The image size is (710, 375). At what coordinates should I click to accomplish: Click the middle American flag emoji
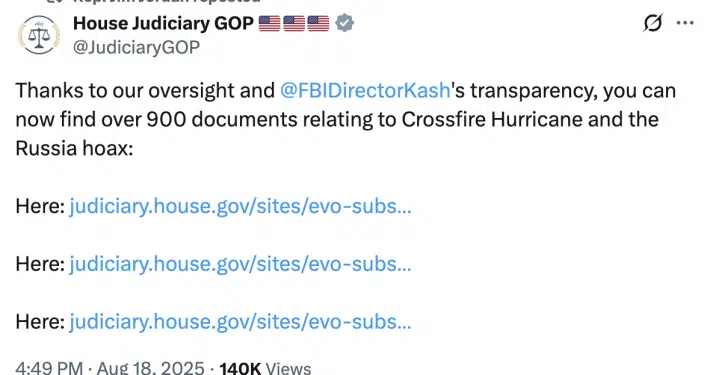294,24
